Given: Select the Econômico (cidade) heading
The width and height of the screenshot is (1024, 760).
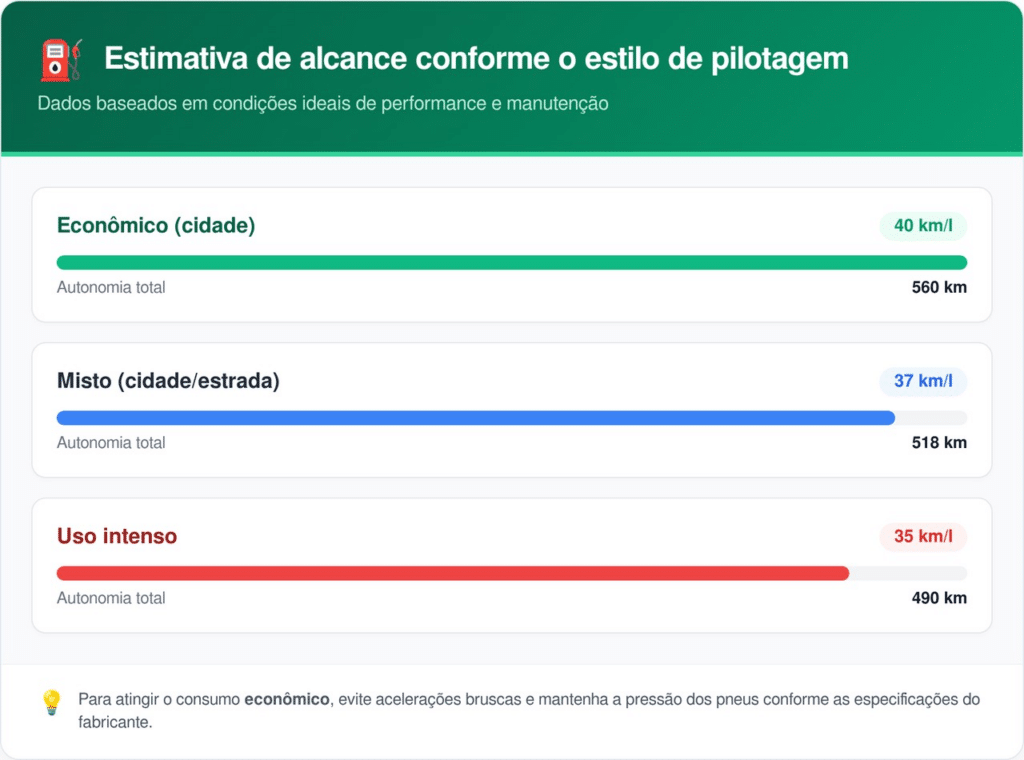Looking at the screenshot, I should click(156, 226).
